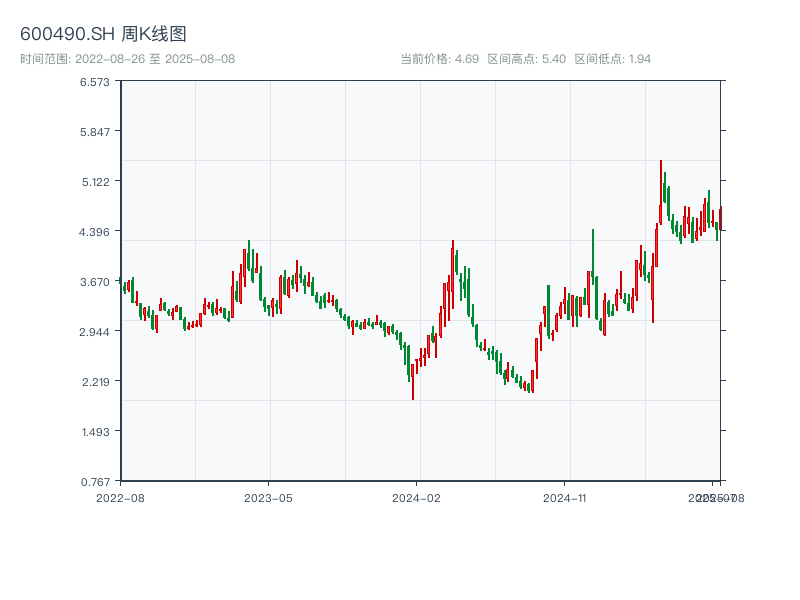This screenshot has height=600, width=800.
Task: Click the y-axis value 2.944
Action: 94,332
